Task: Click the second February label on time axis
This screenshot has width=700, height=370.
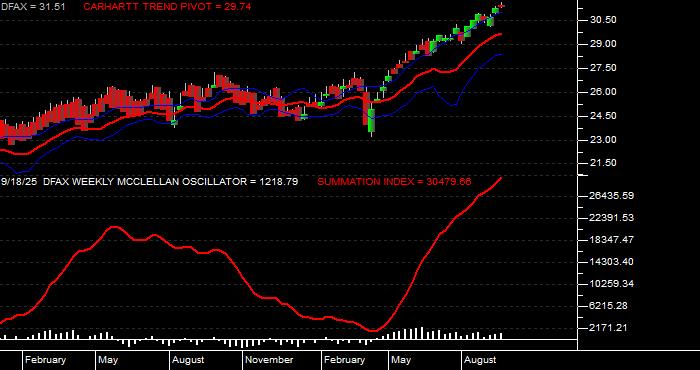Action: pos(345,360)
